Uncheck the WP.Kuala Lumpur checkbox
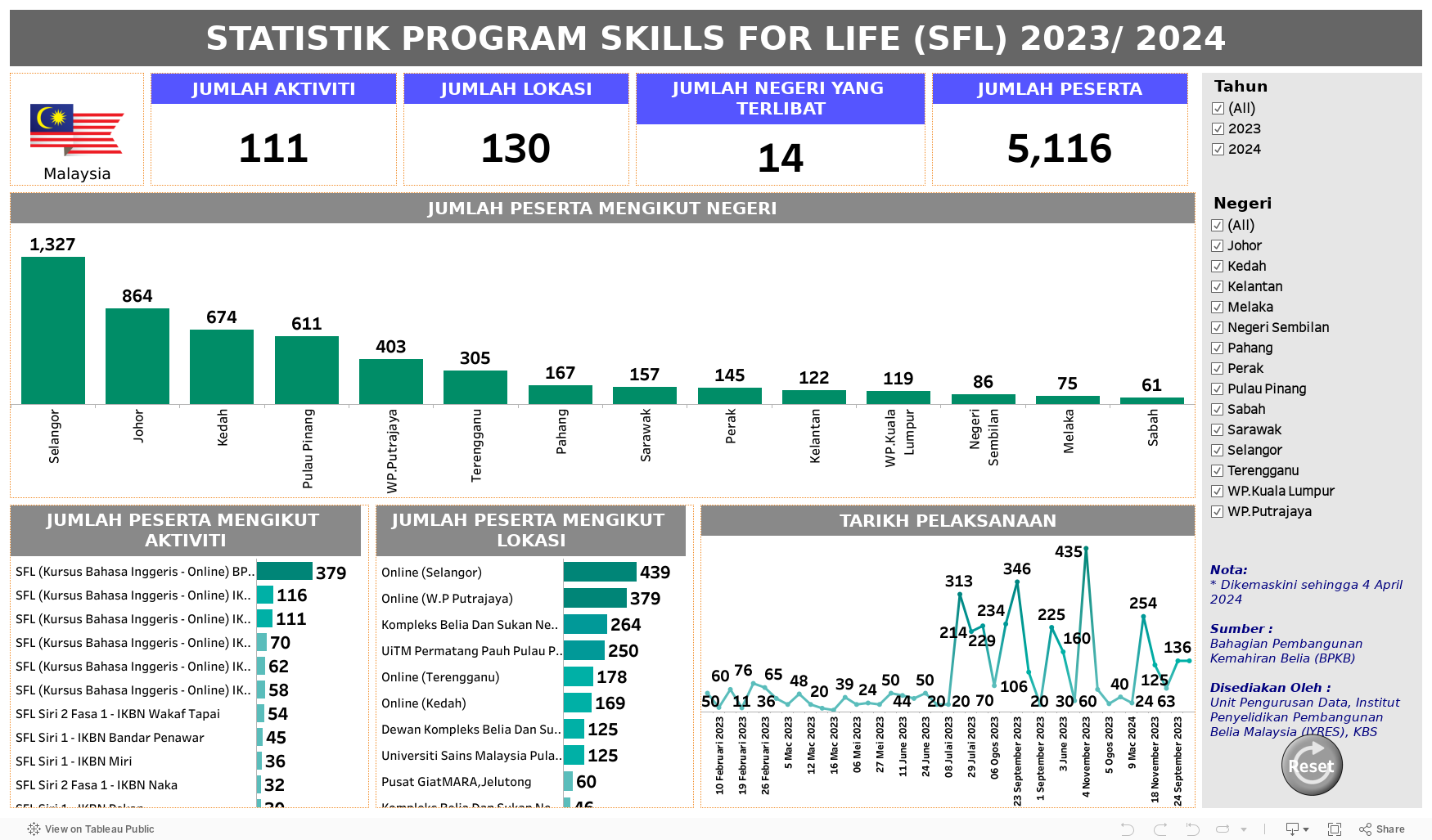 pyautogui.click(x=1218, y=491)
